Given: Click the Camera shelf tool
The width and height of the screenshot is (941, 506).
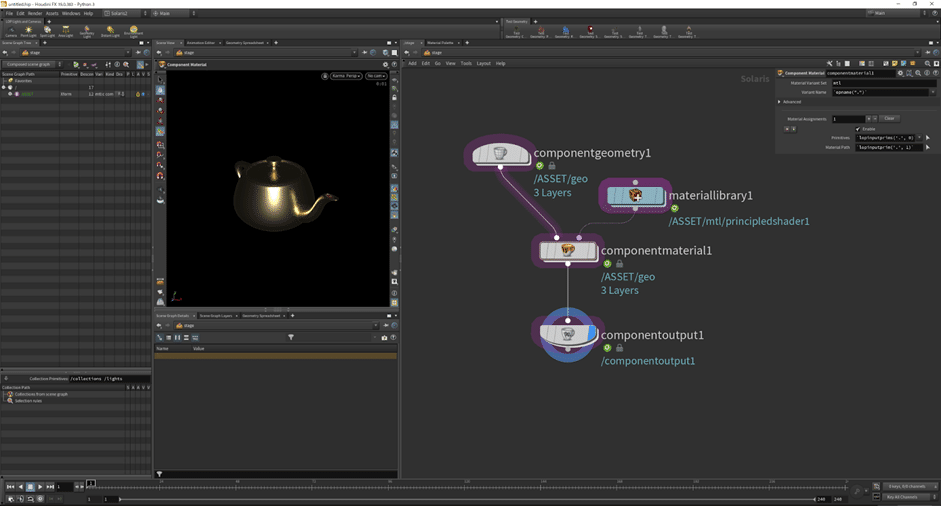Looking at the screenshot, I should pyautogui.click(x=10, y=31).
